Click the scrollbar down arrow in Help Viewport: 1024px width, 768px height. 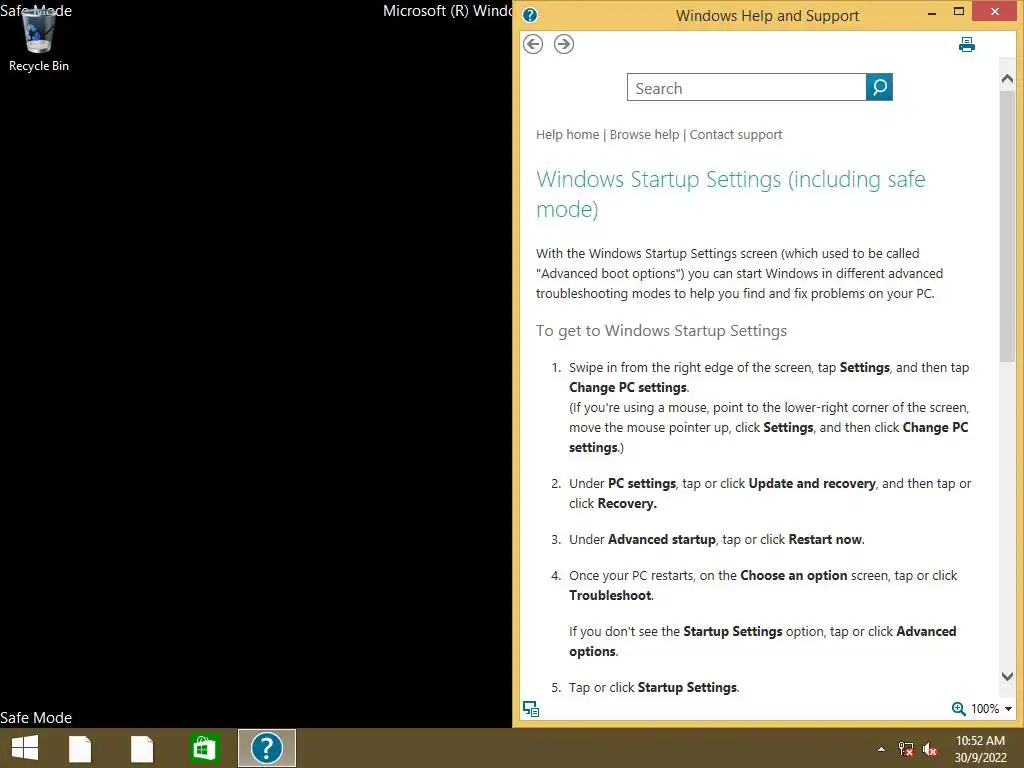1007,677
